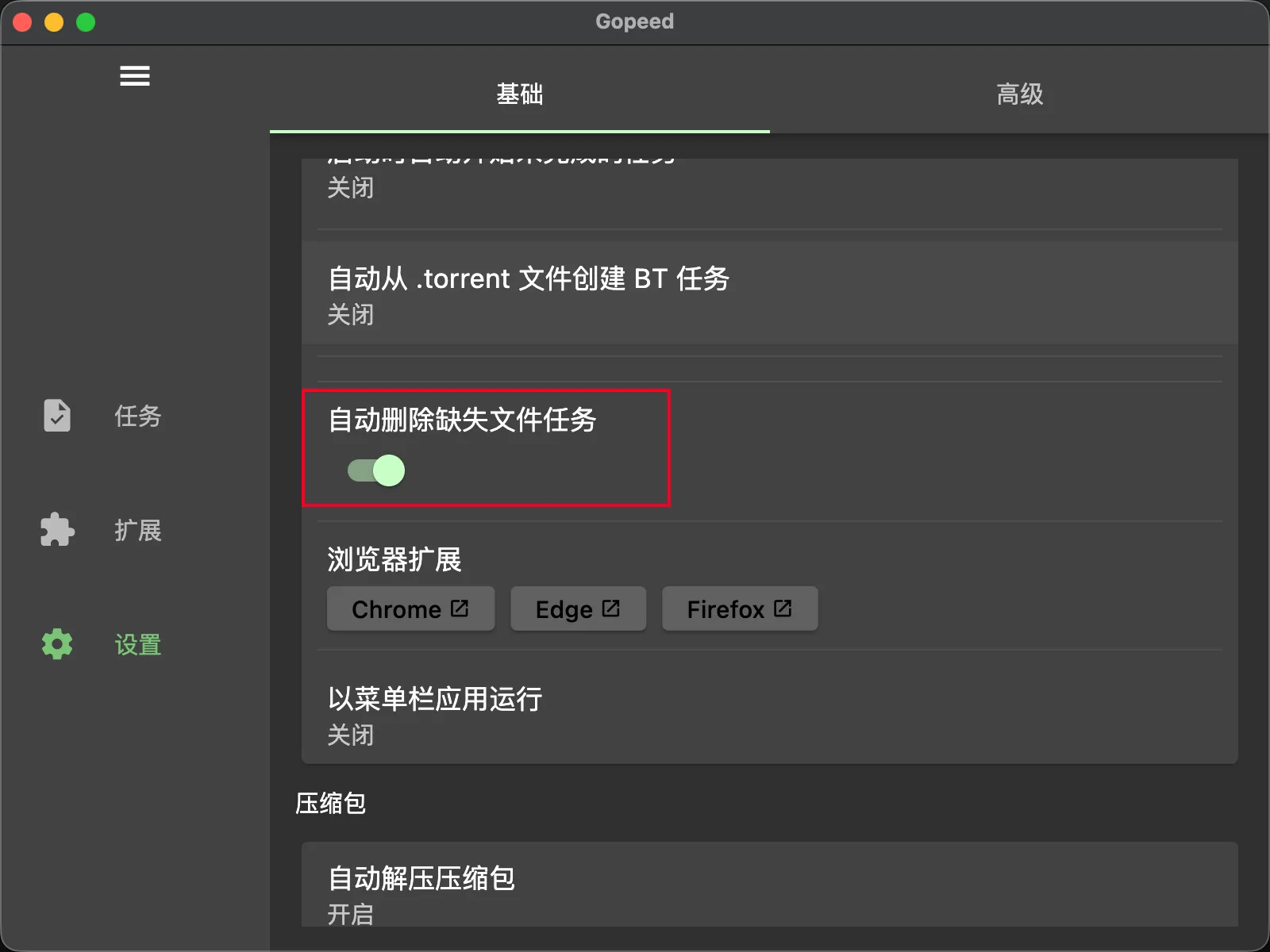Open 扩展 via the sidebar label
The height and width of the screenshot is (952, 1270).
(137, 530)
